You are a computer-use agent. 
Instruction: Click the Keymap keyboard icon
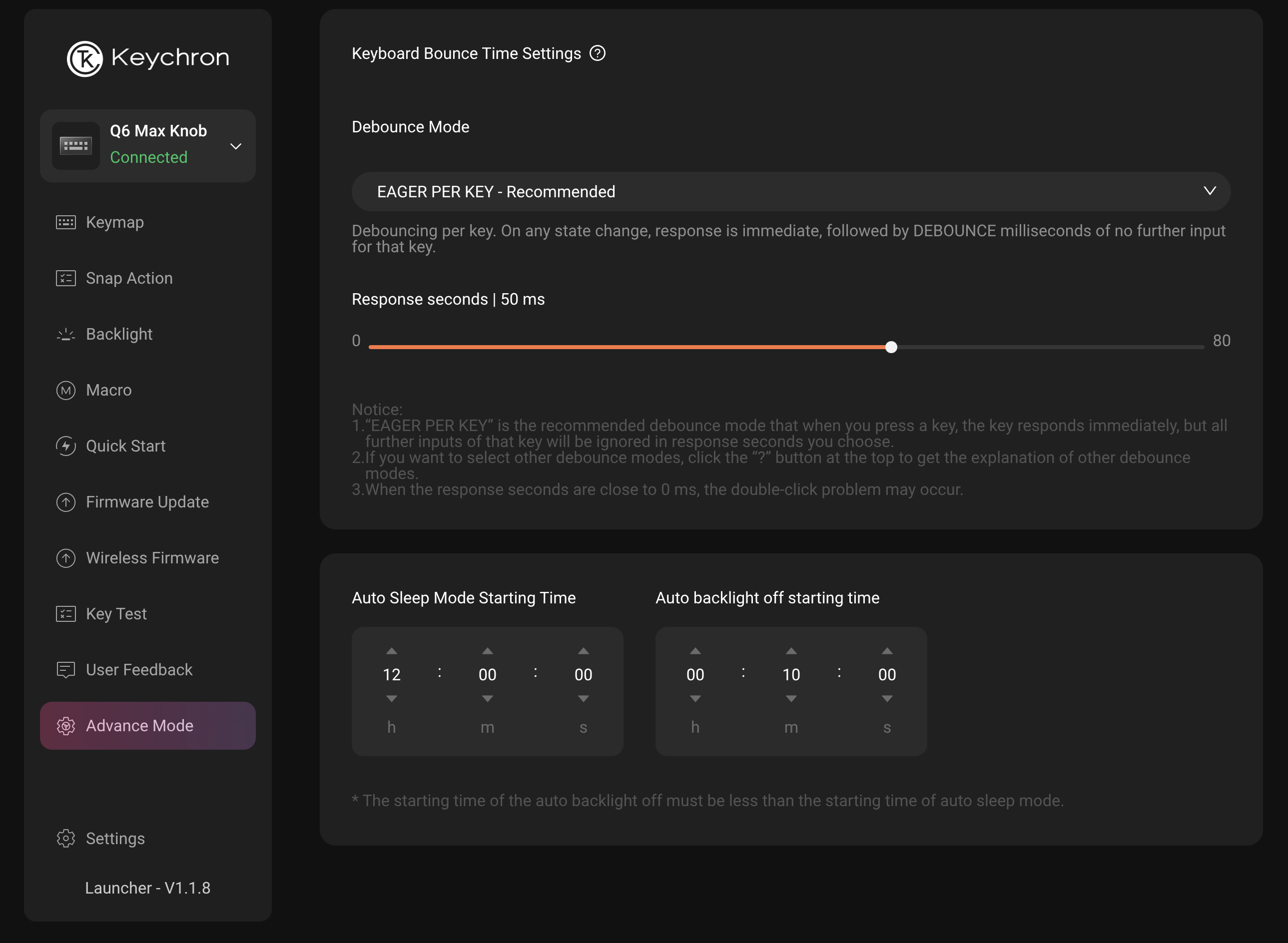tap(65, 222)
